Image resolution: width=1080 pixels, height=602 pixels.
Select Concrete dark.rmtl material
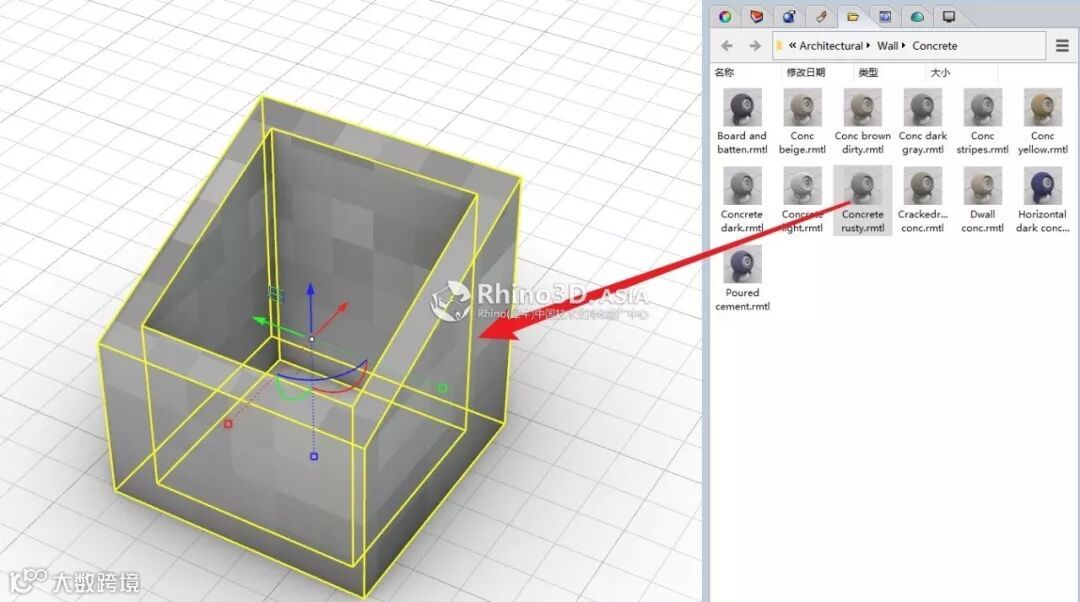[742, 200]
